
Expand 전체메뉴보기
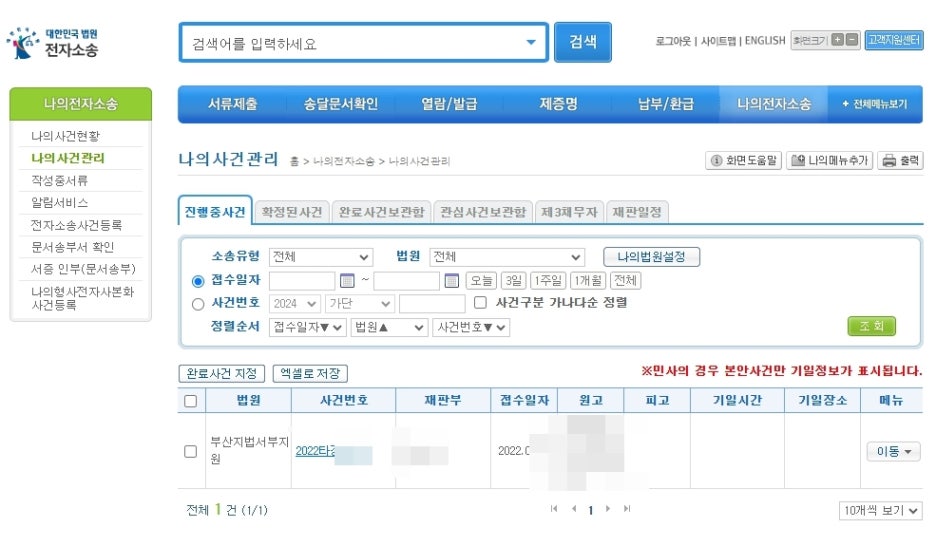[875, 104]
